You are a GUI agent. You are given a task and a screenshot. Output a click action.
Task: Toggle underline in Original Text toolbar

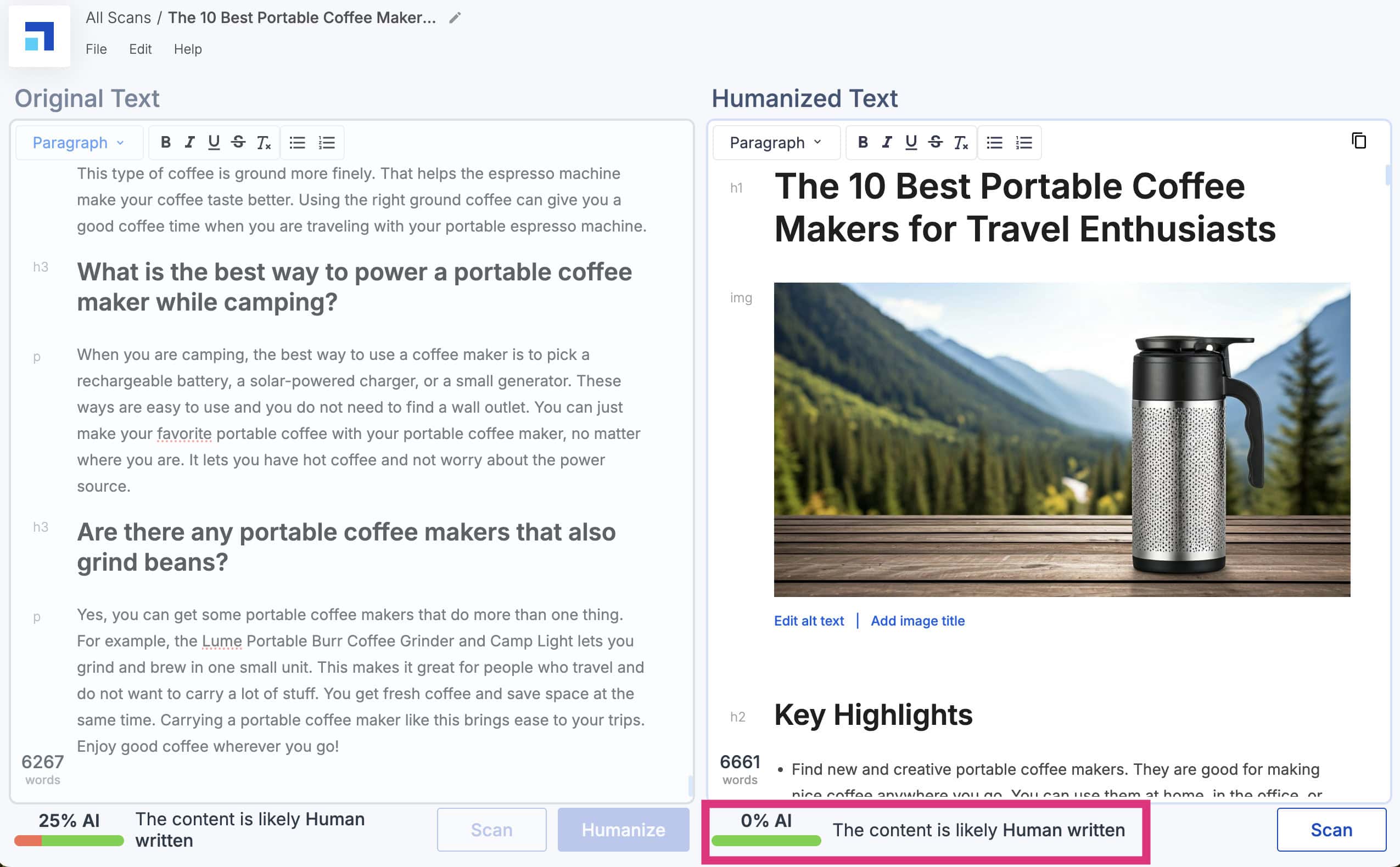(214, 142)
